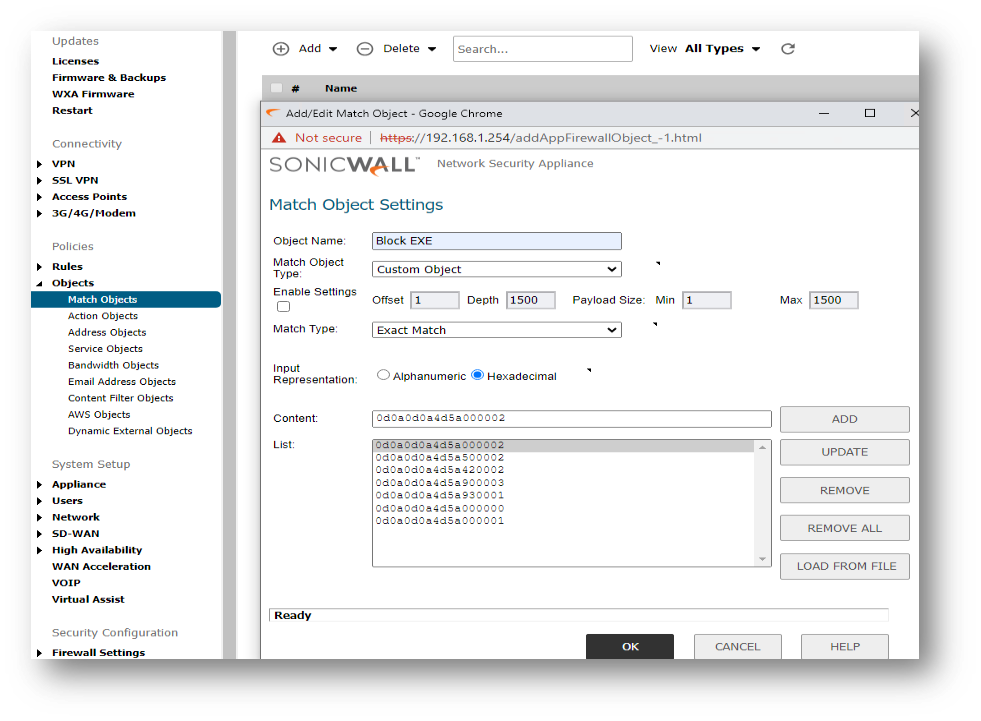Tick the select-all checkbox in table header

277,88
